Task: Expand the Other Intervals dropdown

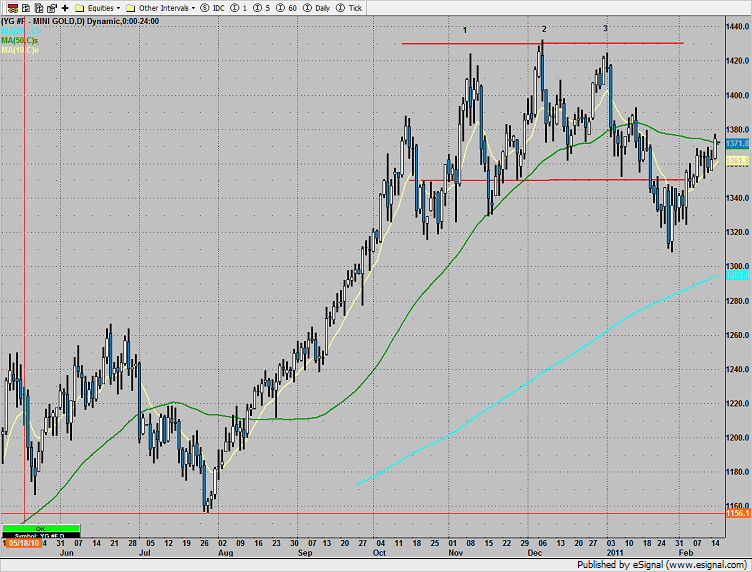Action: click(160, 8)
